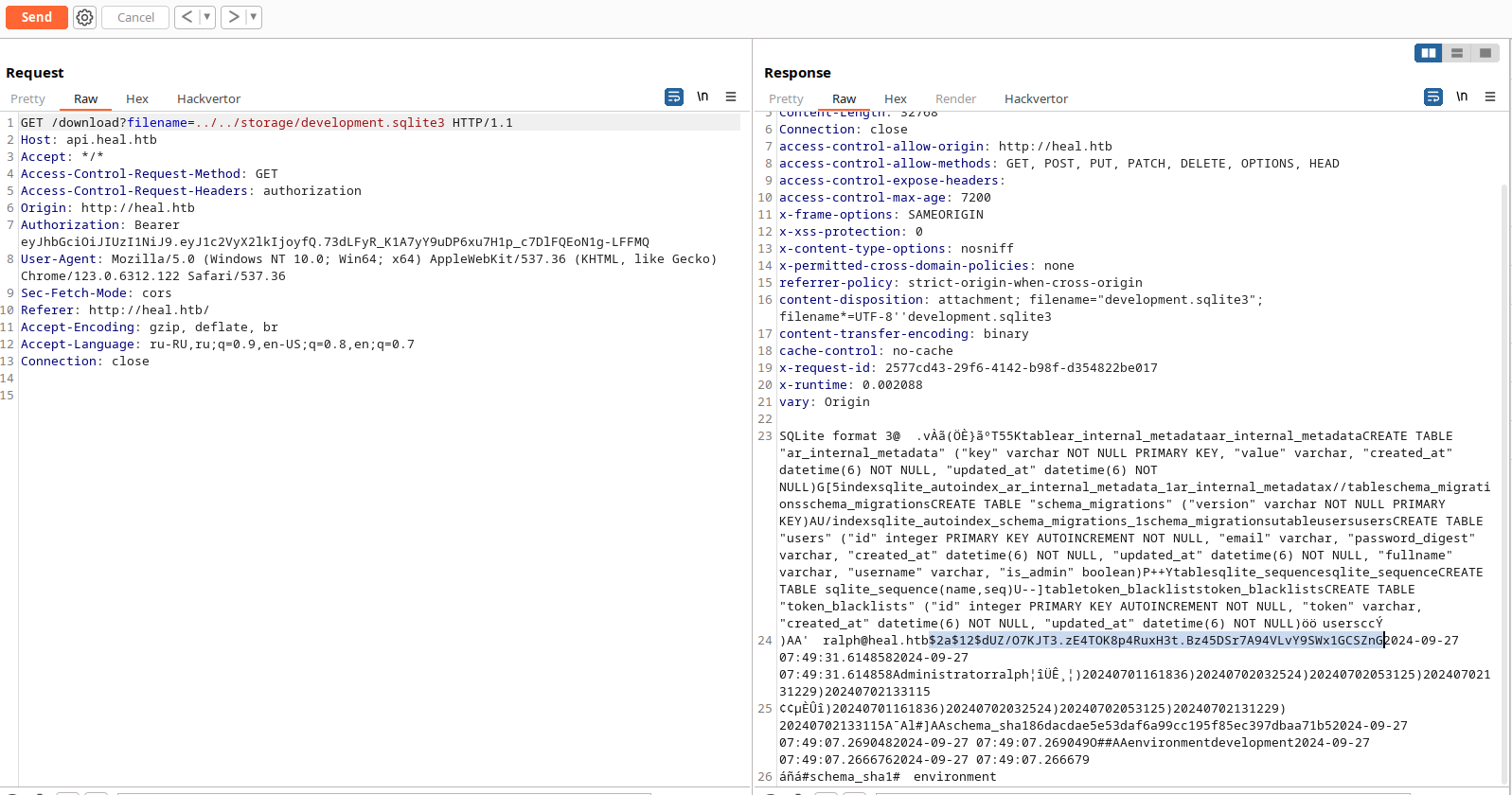
Task: Click the Authorization Bearer token text
Action: [x=335, y=242]
